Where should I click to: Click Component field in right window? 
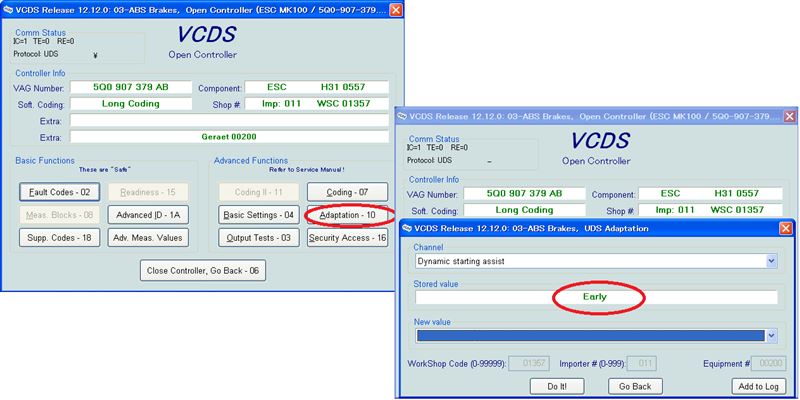pyautogui.click(x=710, y=193)
